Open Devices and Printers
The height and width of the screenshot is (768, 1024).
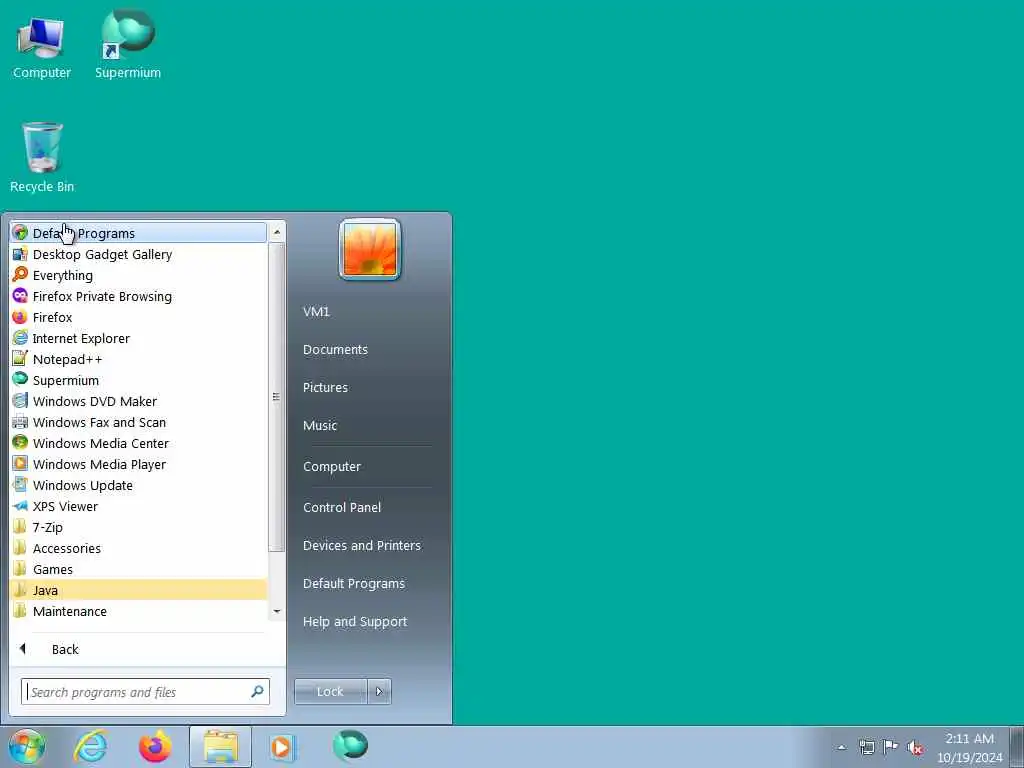click(x=362, y=545)
